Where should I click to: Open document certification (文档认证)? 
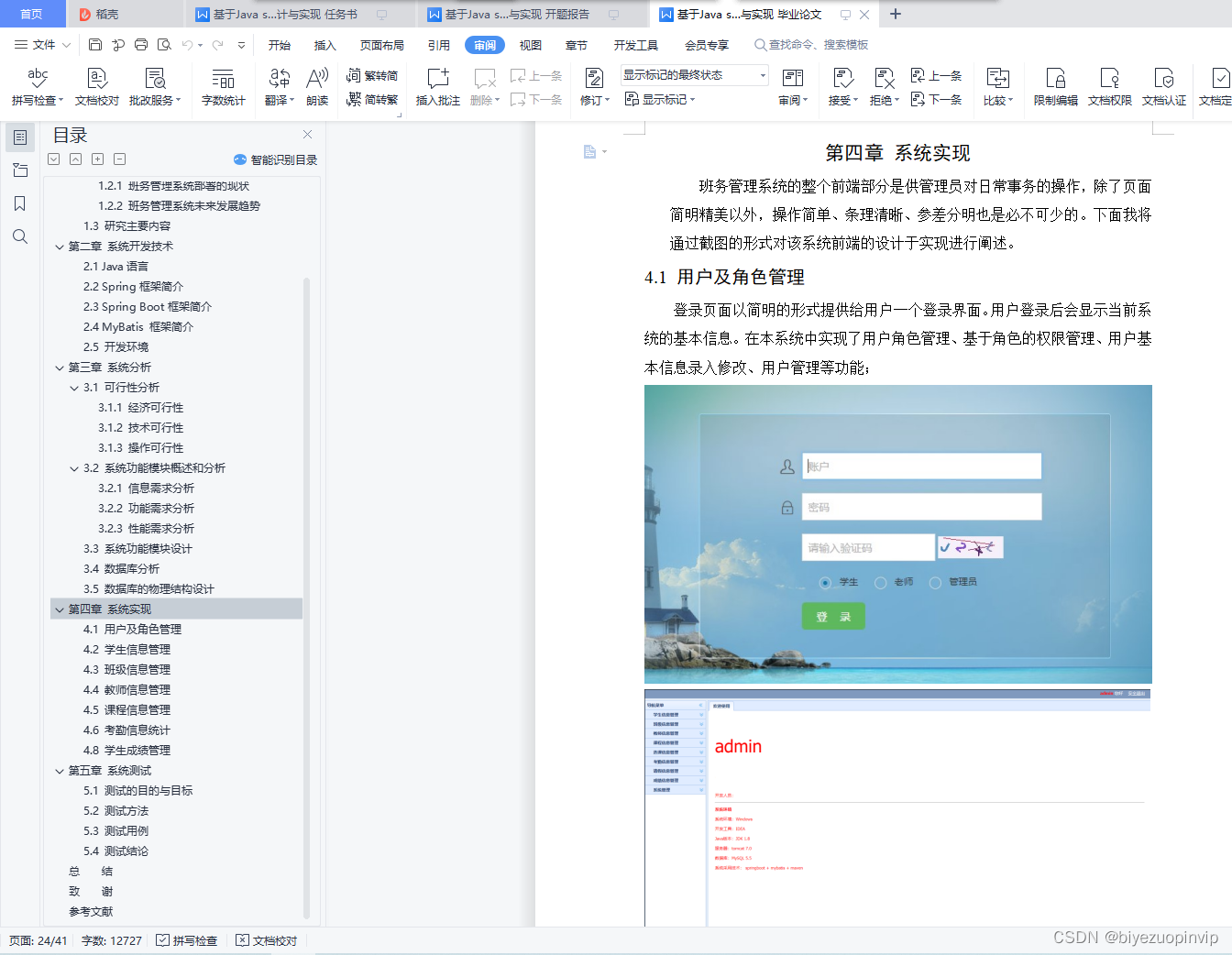click(1164, 87)
